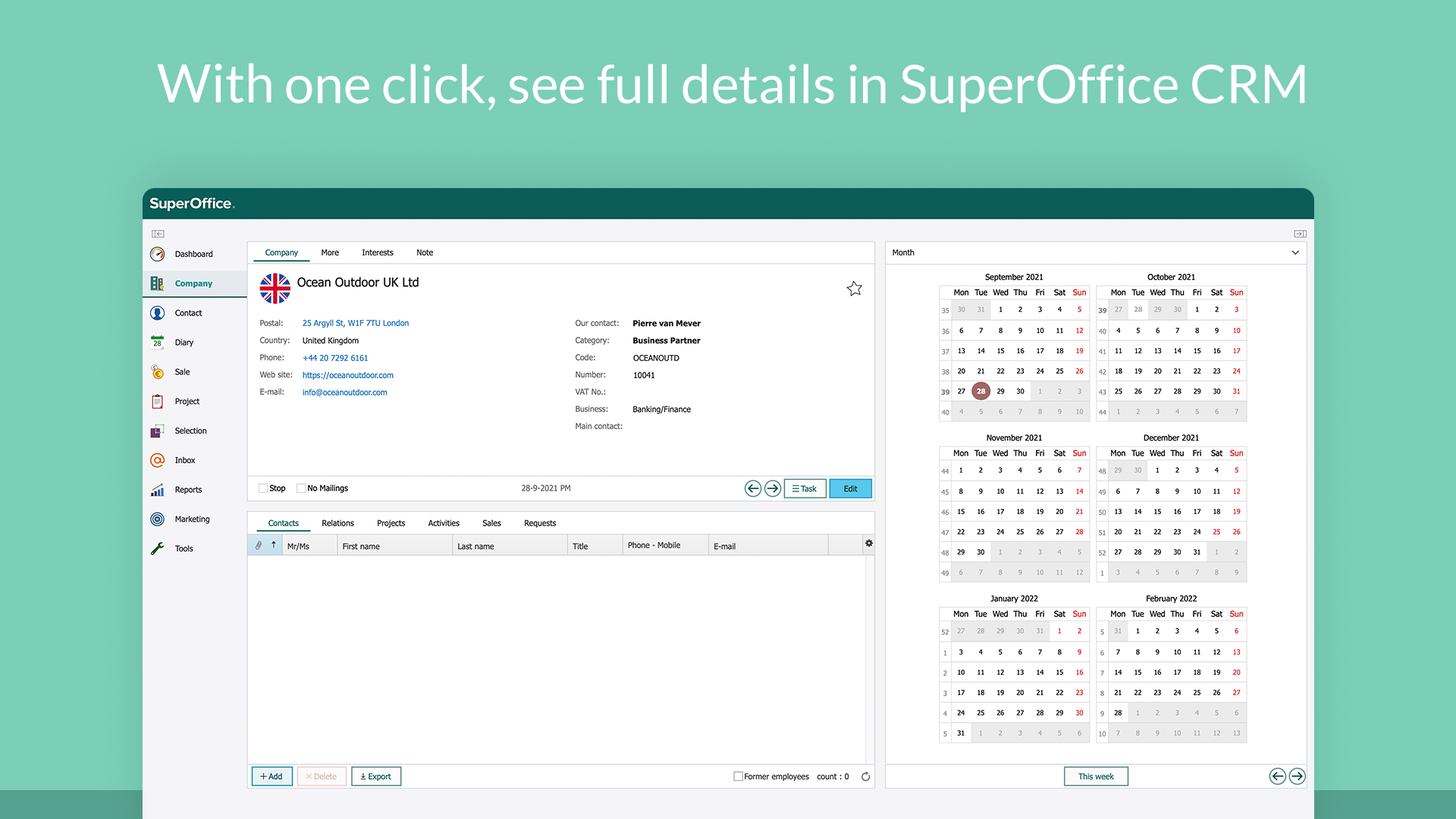Screen dimensions: 1456x819
Task: Navigate to the Tools section
Action: pos(183,548)
